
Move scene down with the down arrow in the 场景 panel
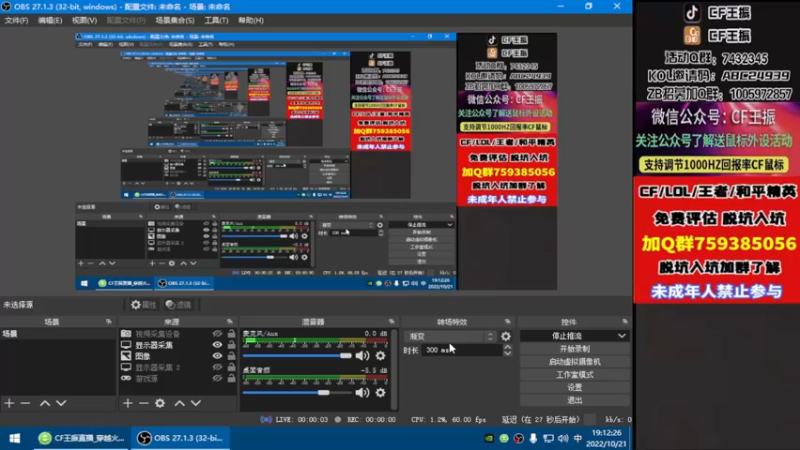click(61, 403)
